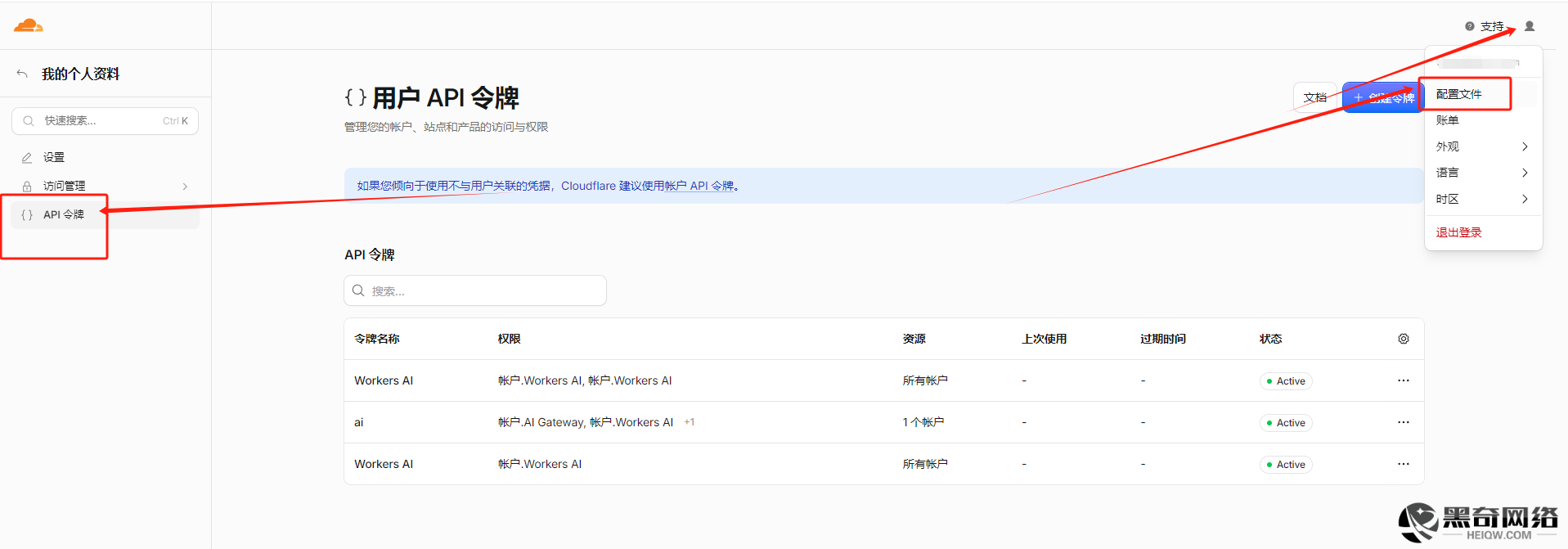
Task: Select 配置文件 in the user menu
Action: tap(1458, 94)
